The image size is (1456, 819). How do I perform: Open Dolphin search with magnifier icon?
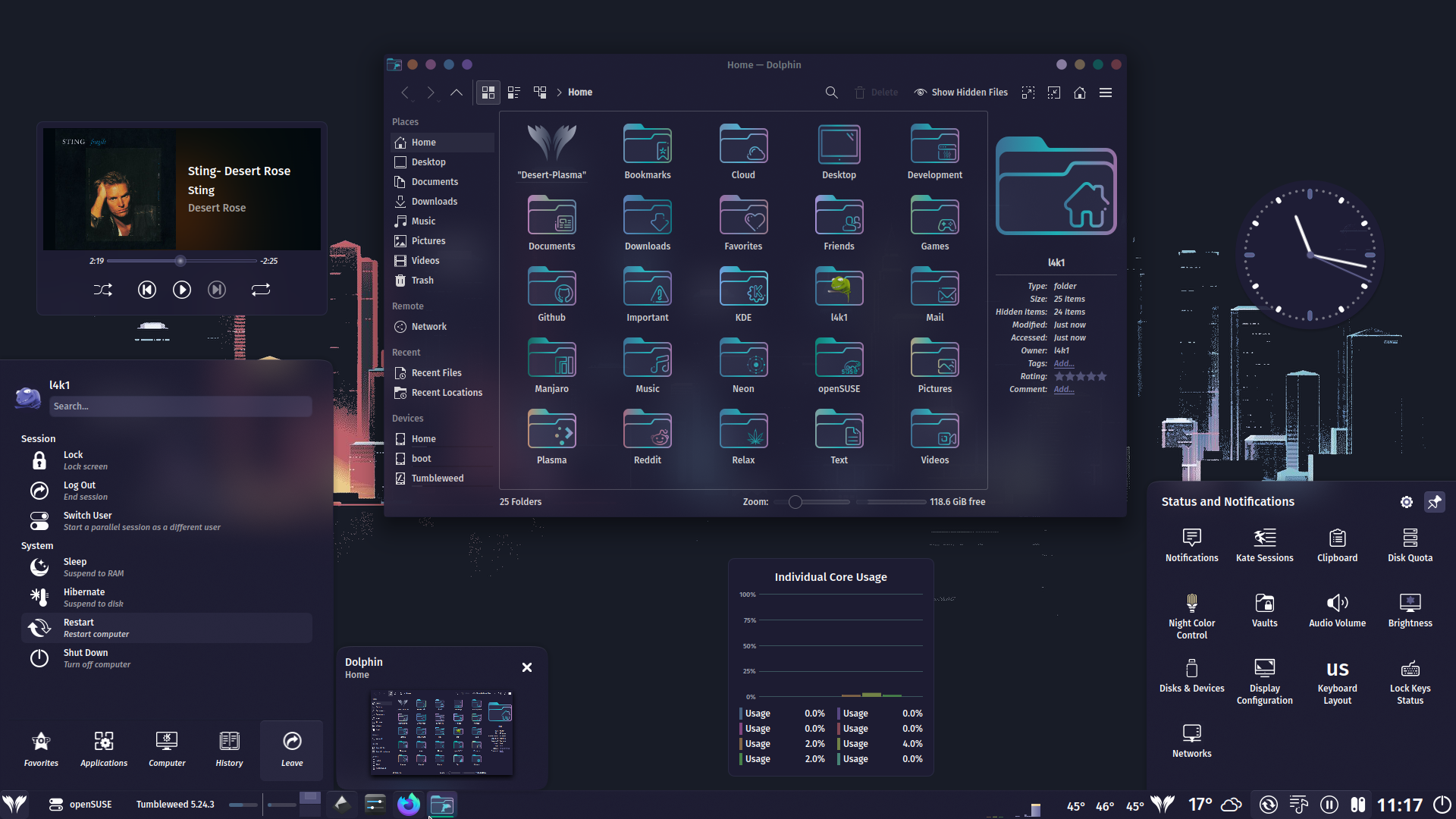832,93
